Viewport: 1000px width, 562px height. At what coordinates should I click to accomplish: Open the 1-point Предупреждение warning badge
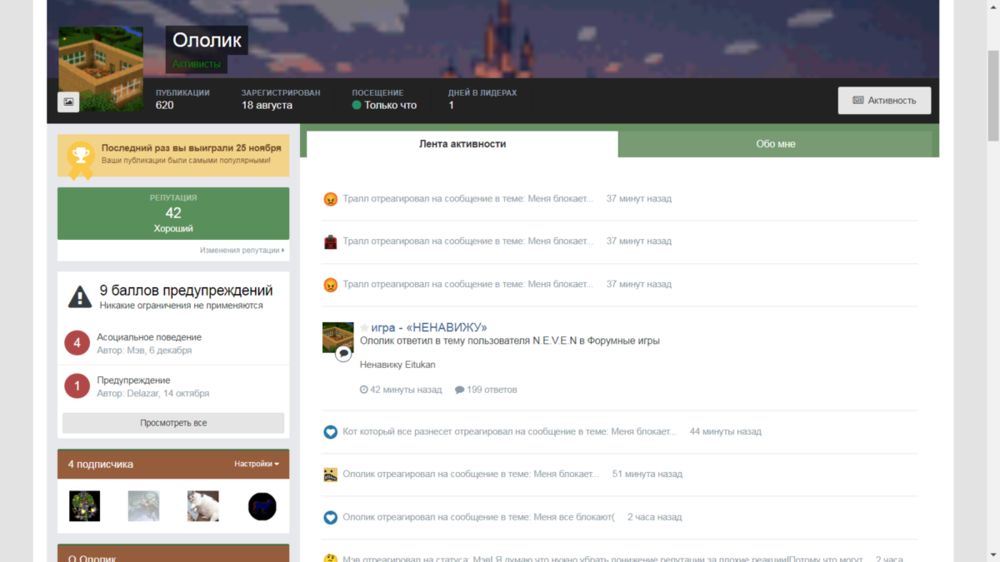pyautogui.click(x=77, y=386)
